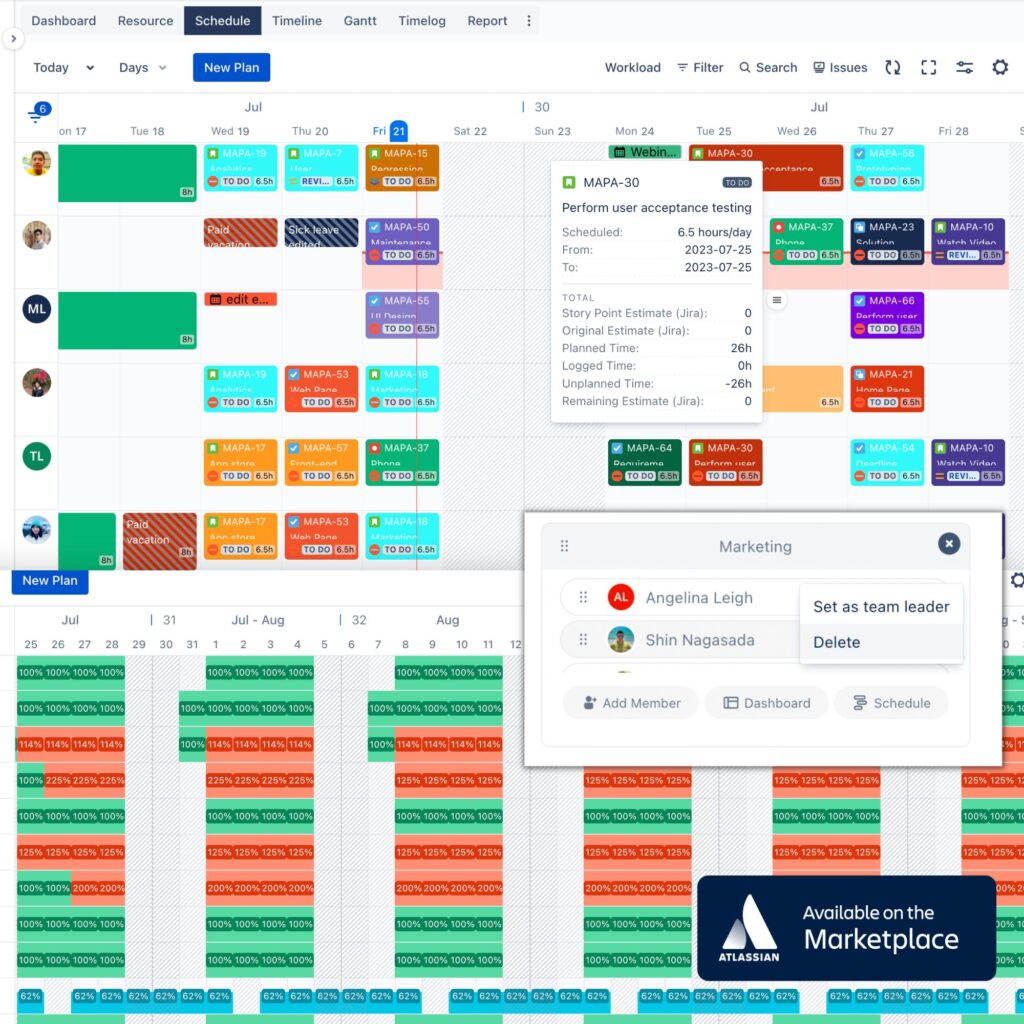The width and height of the screenshot is (1024, 1024).
Task: Open the Dashboard from the Marketing team popup
Action: pos(766,703)
